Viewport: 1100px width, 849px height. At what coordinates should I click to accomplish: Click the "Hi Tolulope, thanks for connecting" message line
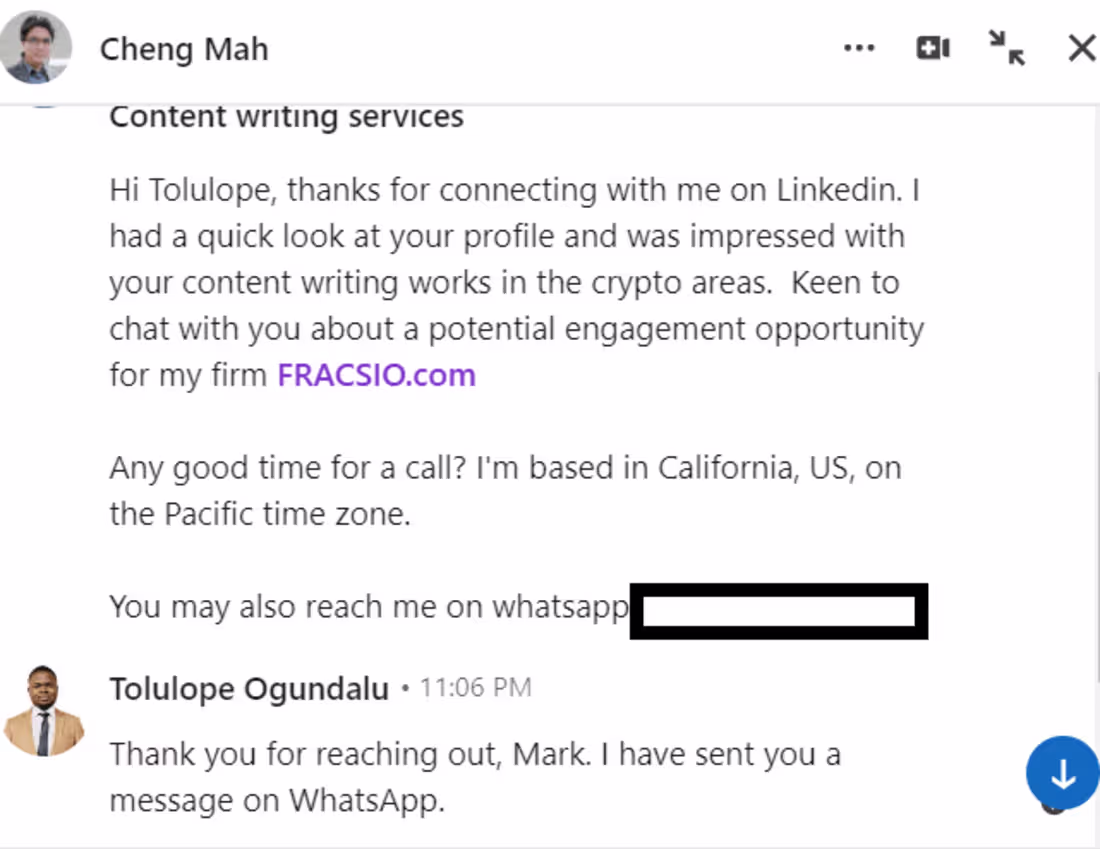point(514,190)
